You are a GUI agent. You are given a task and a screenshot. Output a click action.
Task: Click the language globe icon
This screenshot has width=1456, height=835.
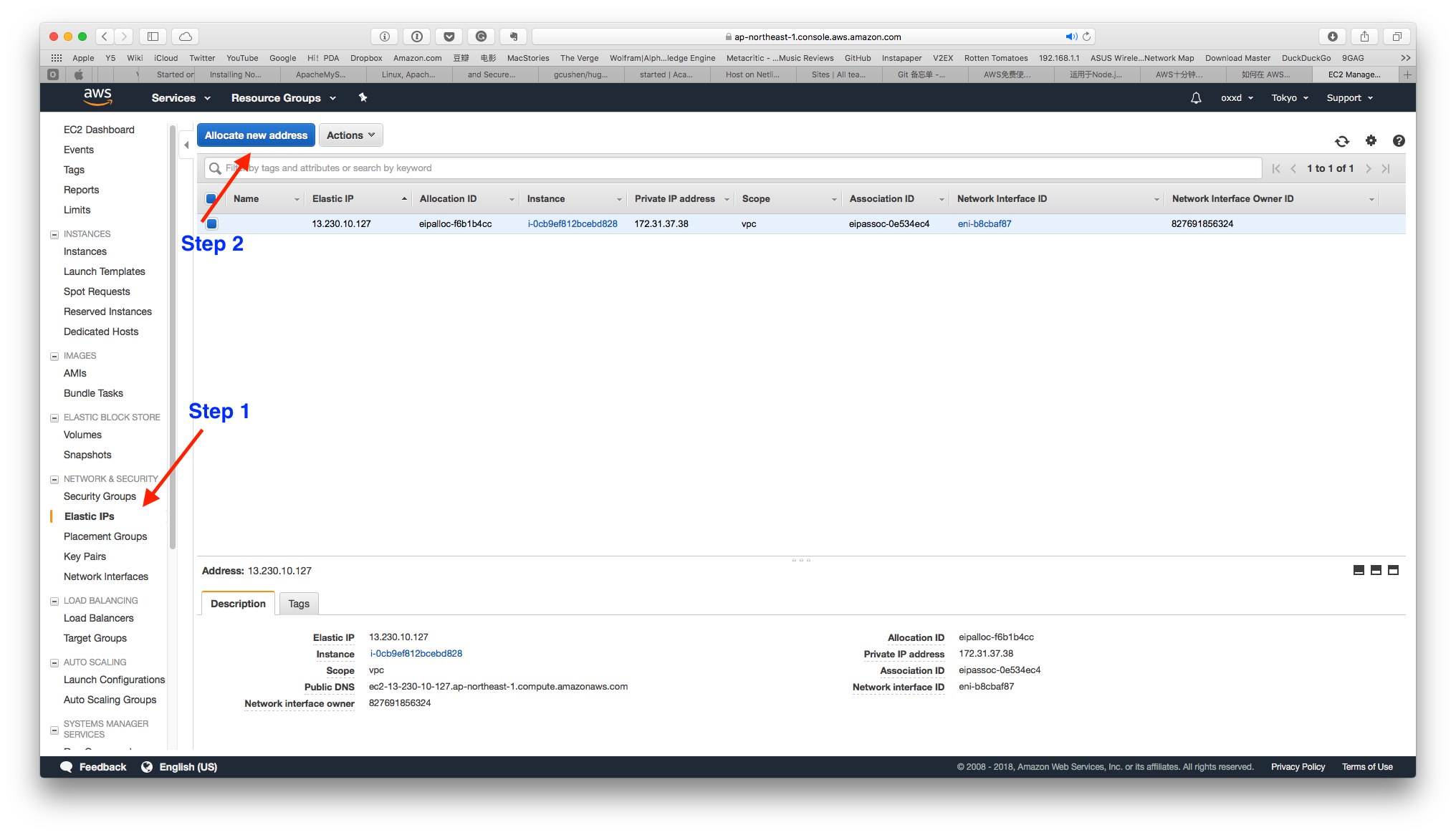click(x=147, y=767)
